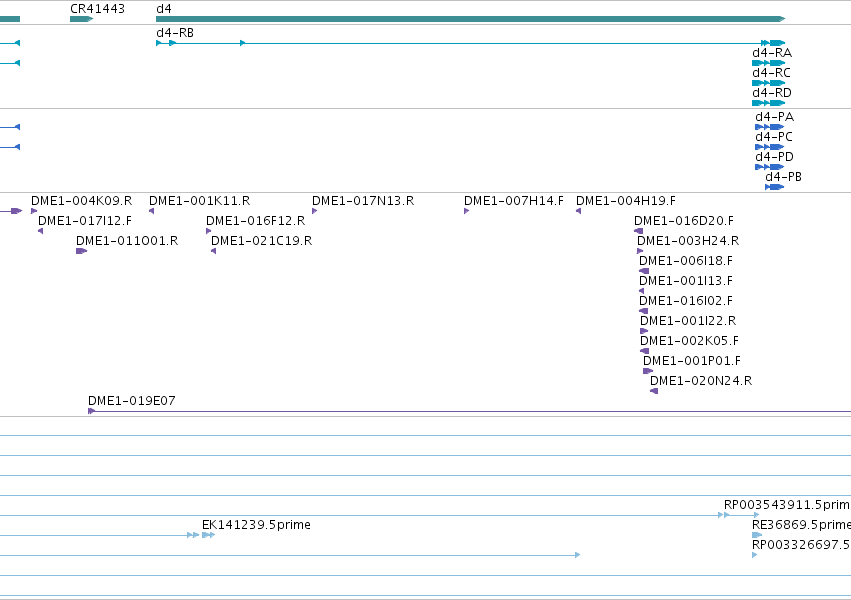Select clone end DME1-001I22.R
851x600 pixels.
click(644, 331)
